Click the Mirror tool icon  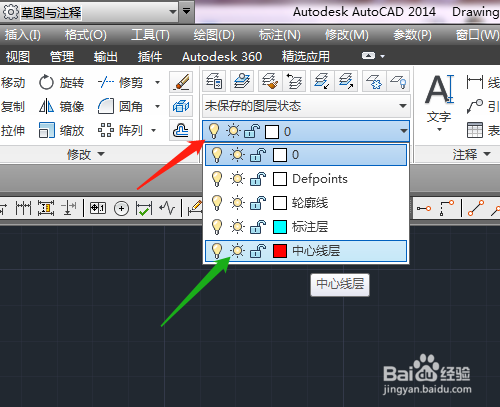coord(46,107)
